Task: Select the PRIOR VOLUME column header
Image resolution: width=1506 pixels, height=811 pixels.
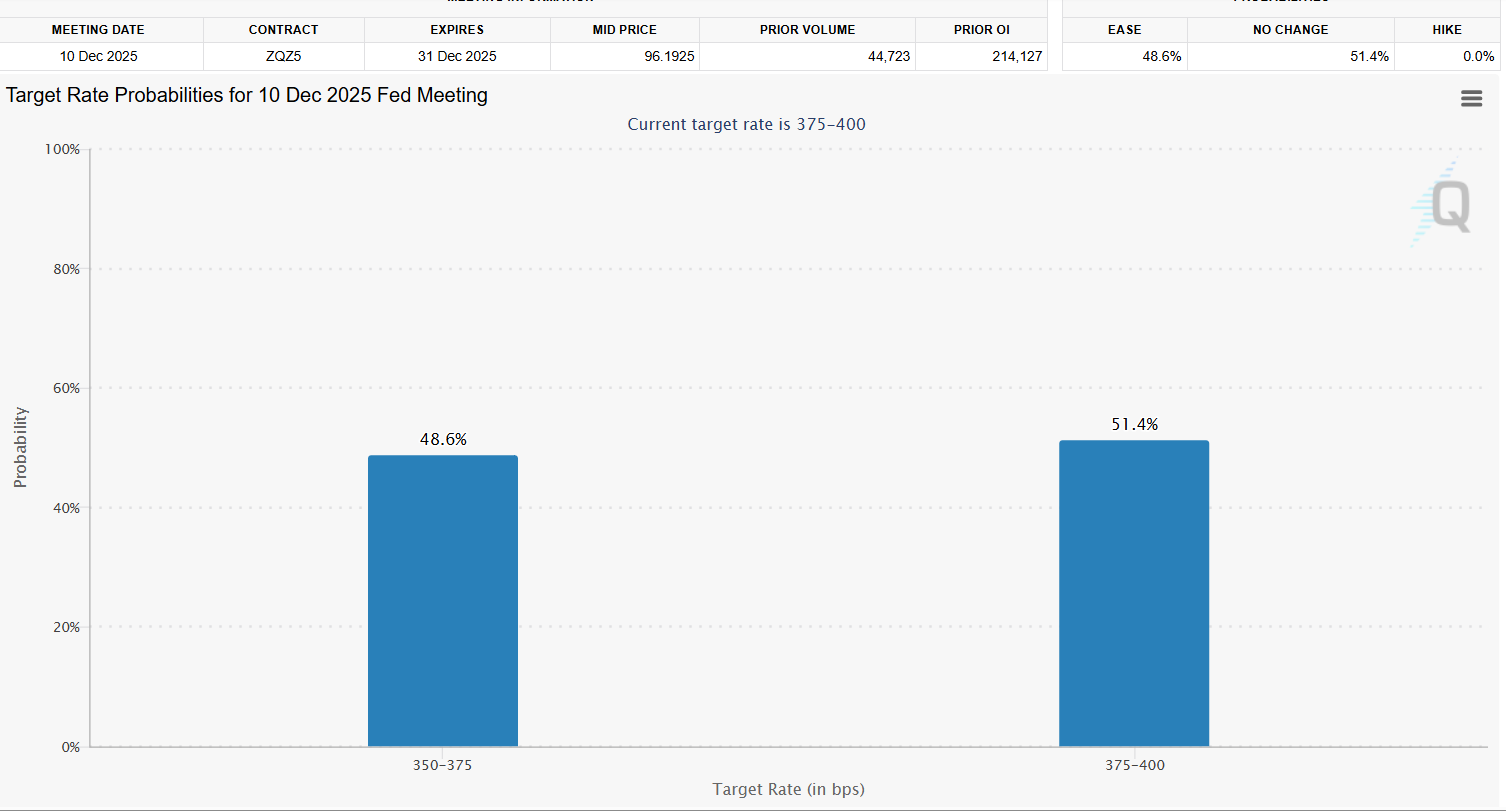Action: [x=807, y=30]
